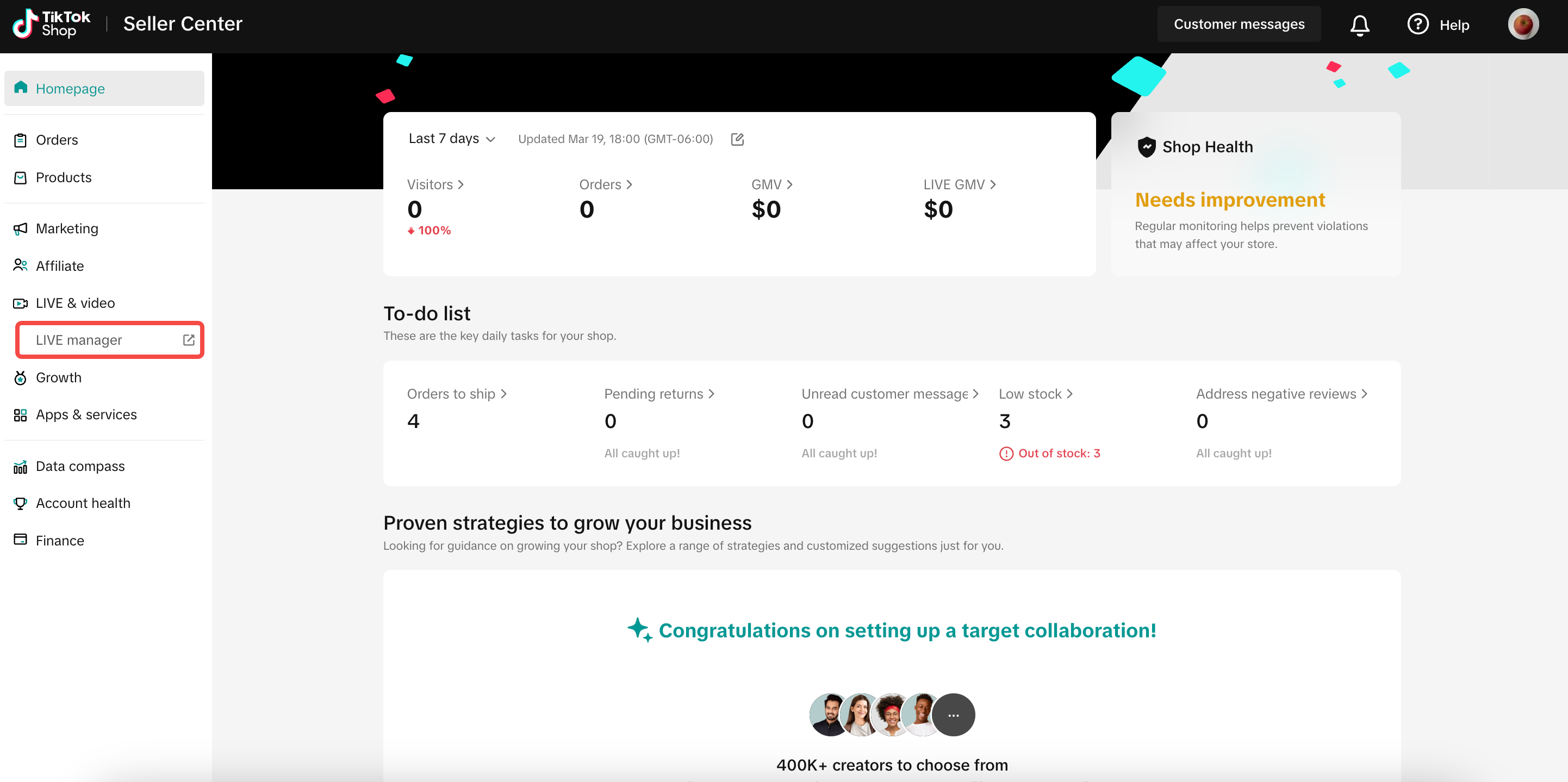1568x782 pixels.
Task: Click the Low stock count 3
Action: [1004, 421]
